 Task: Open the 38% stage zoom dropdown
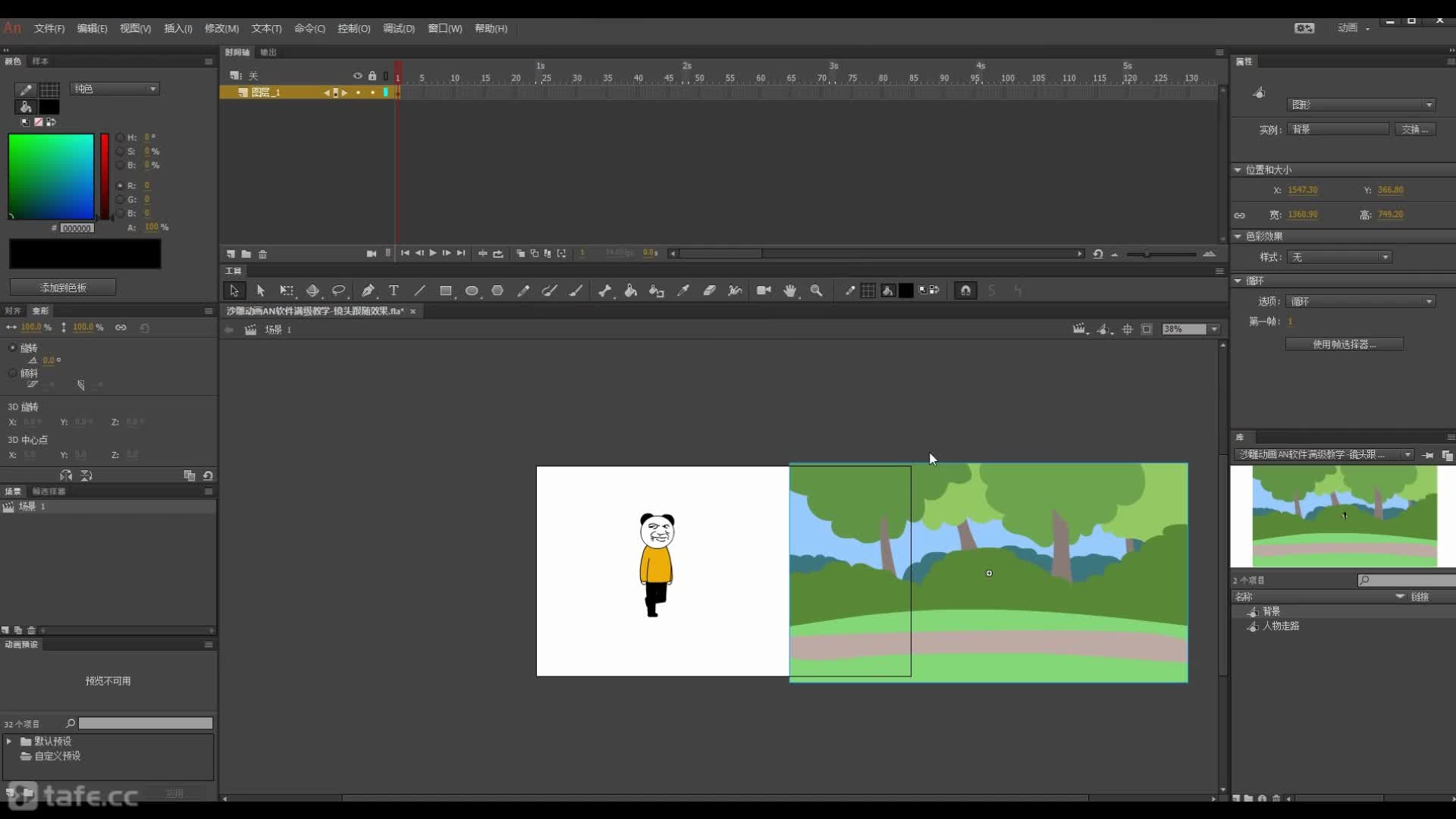[1214, 329]
